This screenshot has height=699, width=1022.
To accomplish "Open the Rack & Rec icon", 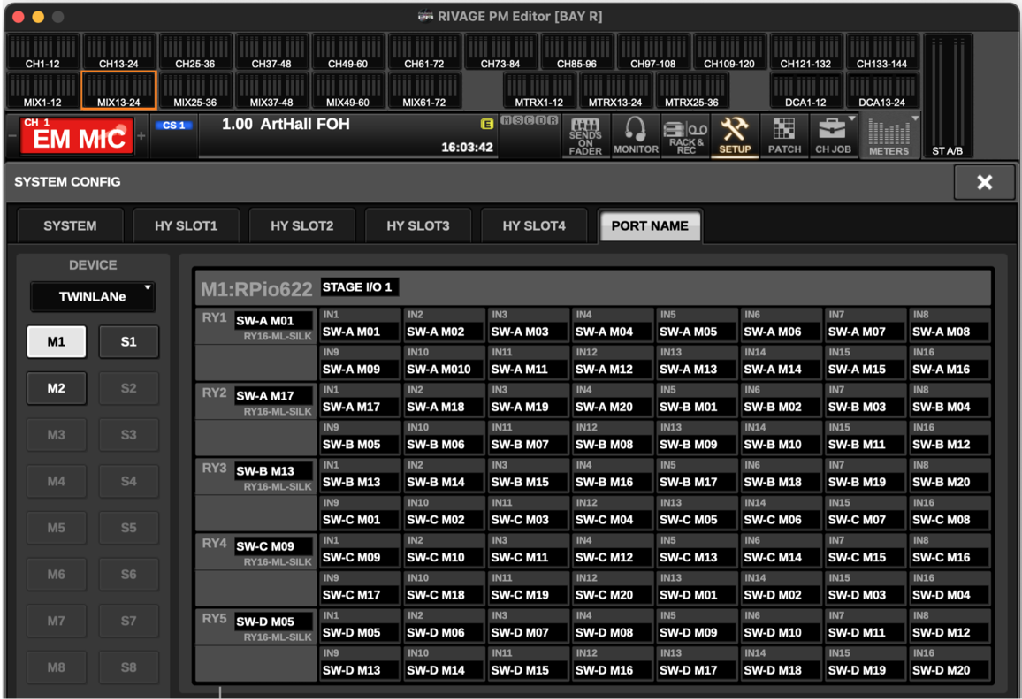I will click(686, 136).
